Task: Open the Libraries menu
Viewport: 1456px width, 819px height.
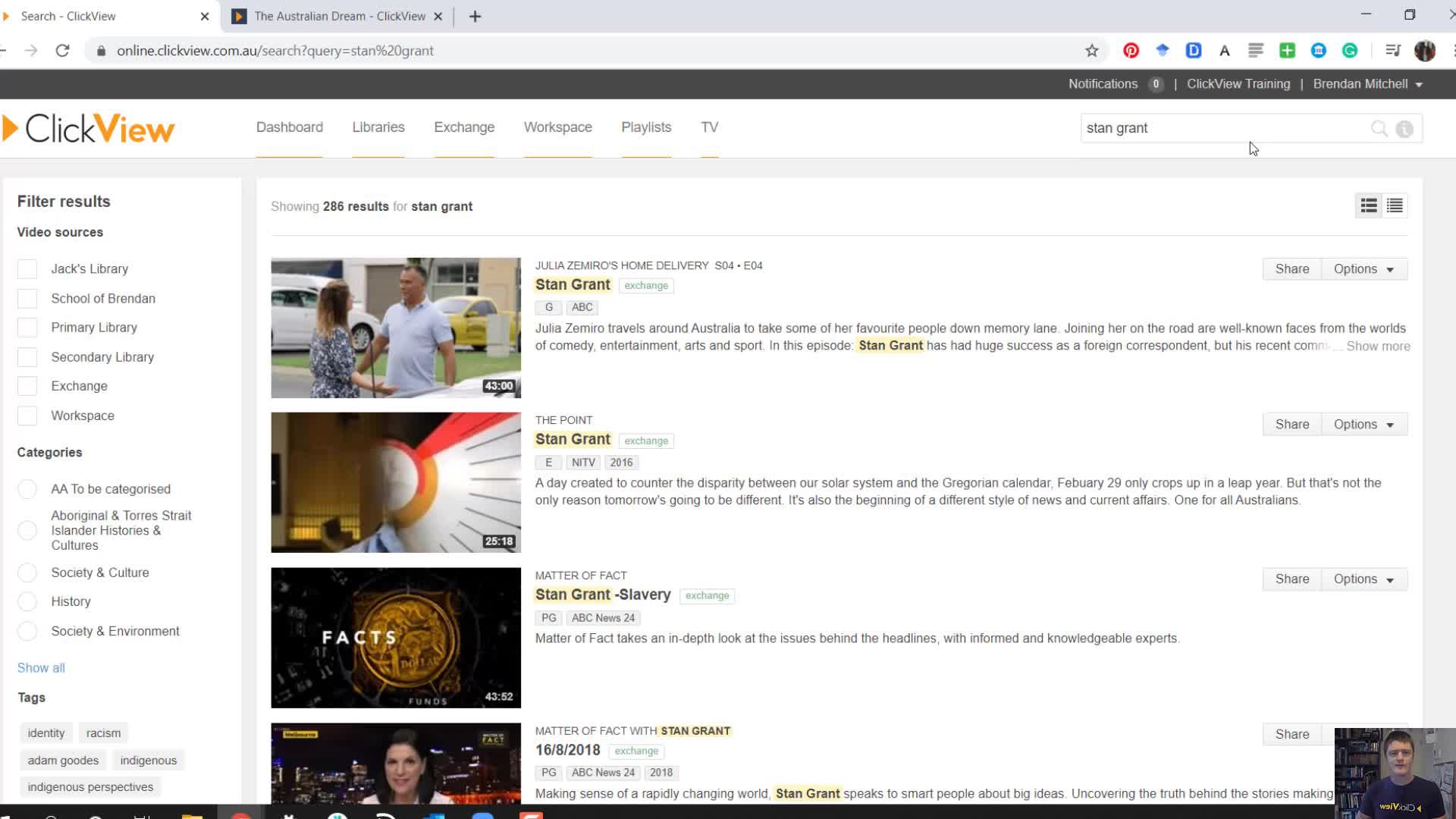Action: click(378, 127)
